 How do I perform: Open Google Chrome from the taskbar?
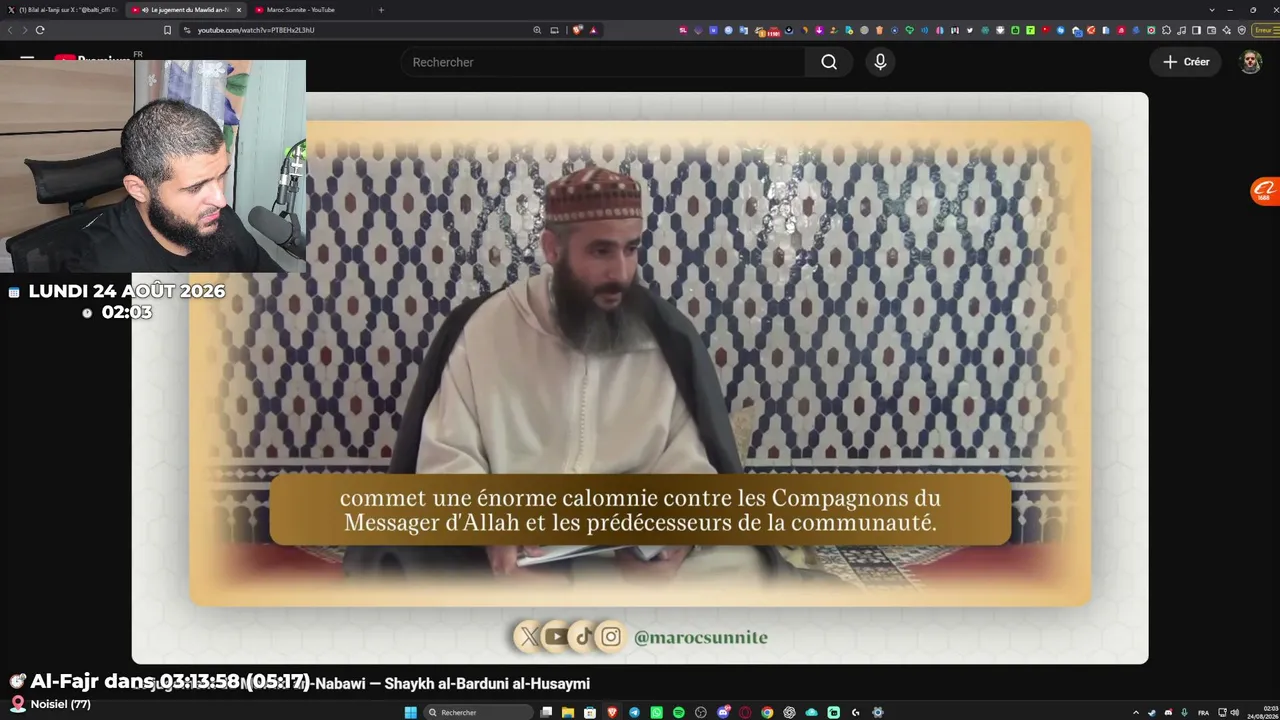[x=767, y=712]
